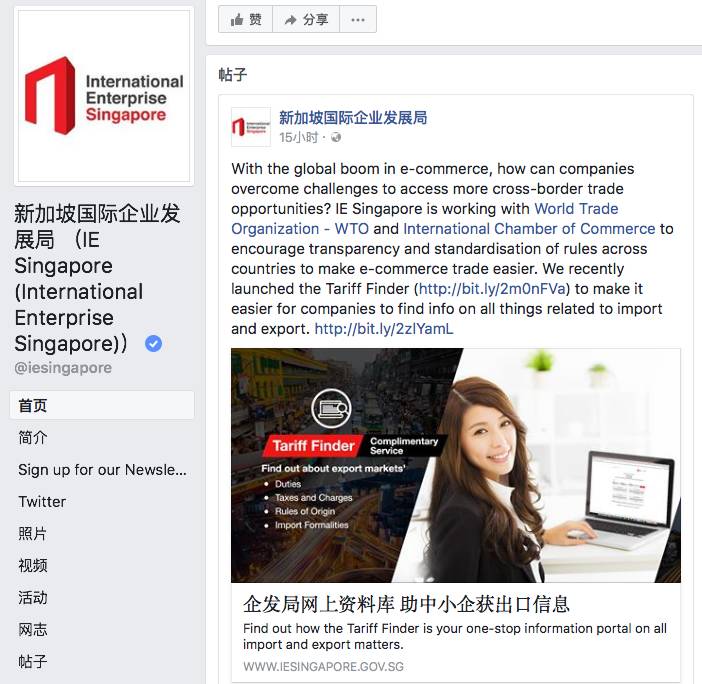Image resolution: width=702 pixels, height=684 pixels.
Task: Click the International Chamber of Commerce link
Action: tap(529, 229)
